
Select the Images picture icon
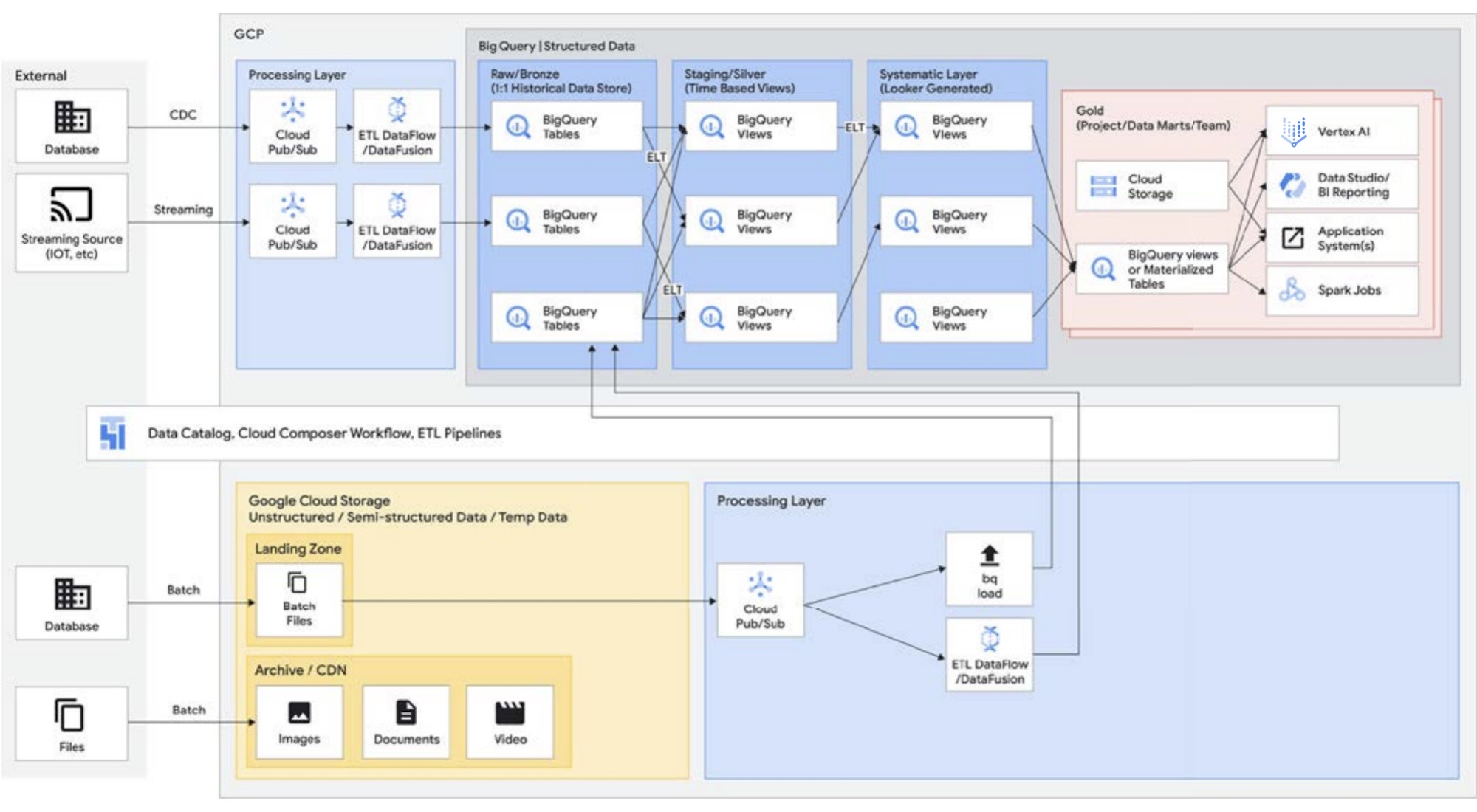pos(299,713)
